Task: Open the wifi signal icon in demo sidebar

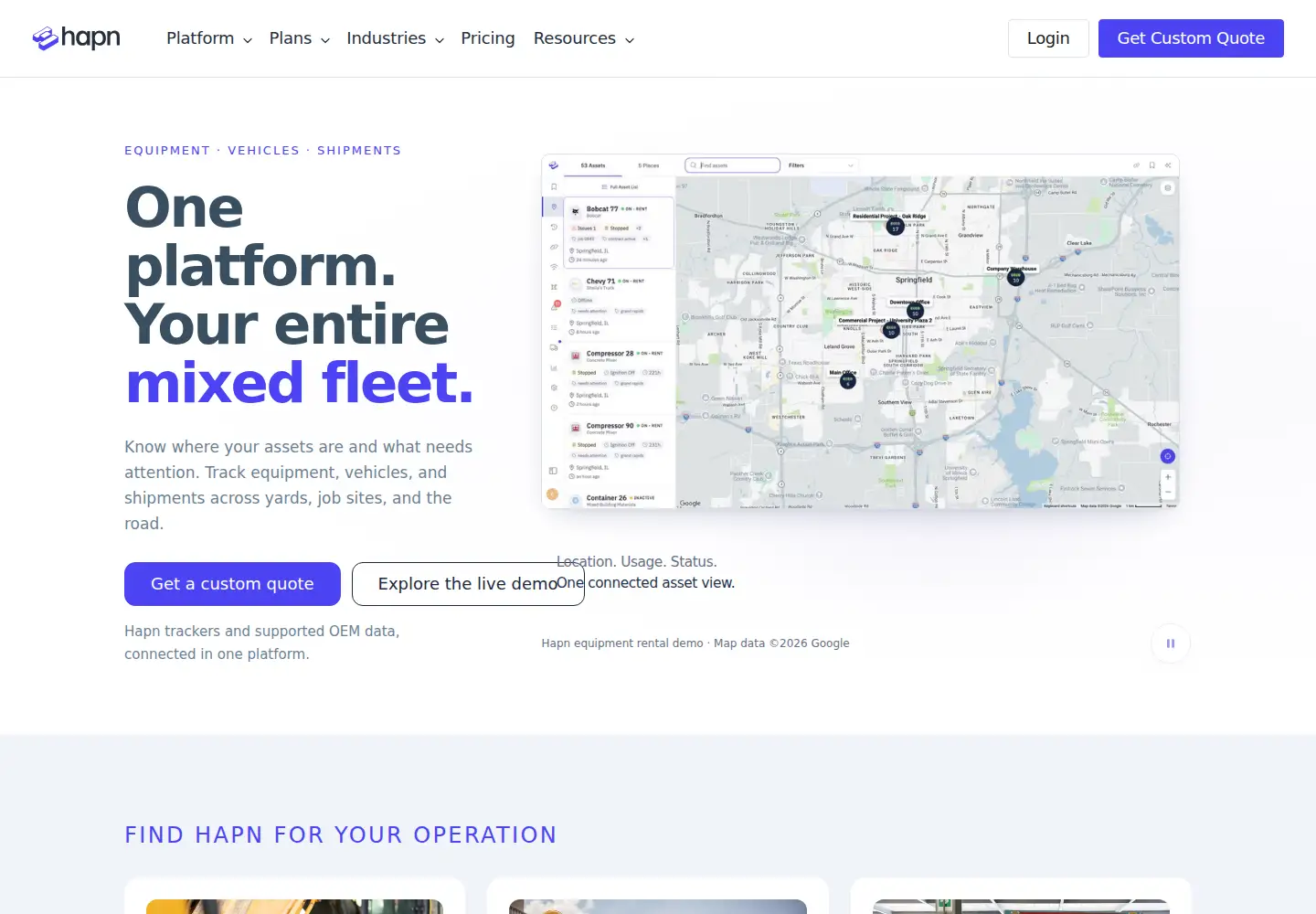Action: (554, 267)
